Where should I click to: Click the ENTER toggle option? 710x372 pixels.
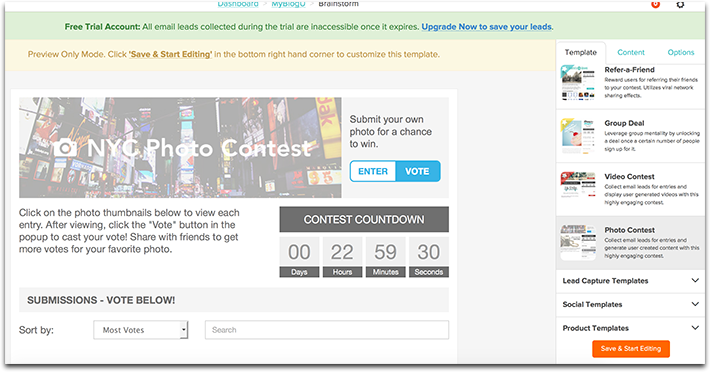tap(373, 172)
